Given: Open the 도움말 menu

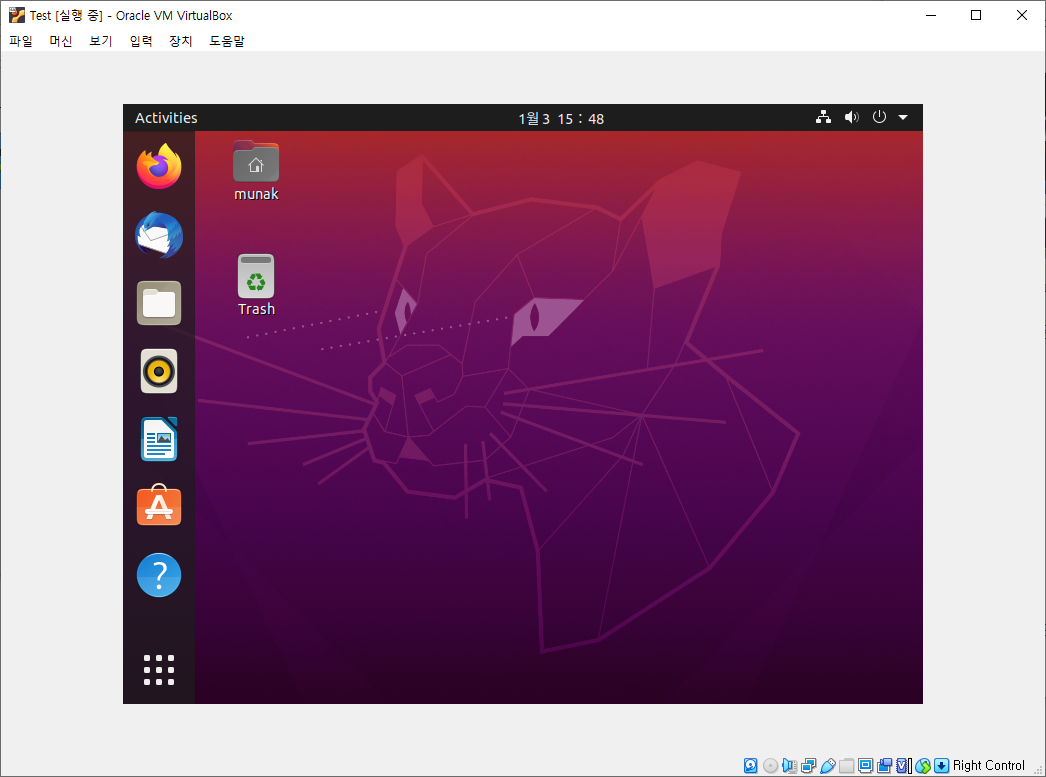Looking at the screenshot, I should click(x=227, y=41).
